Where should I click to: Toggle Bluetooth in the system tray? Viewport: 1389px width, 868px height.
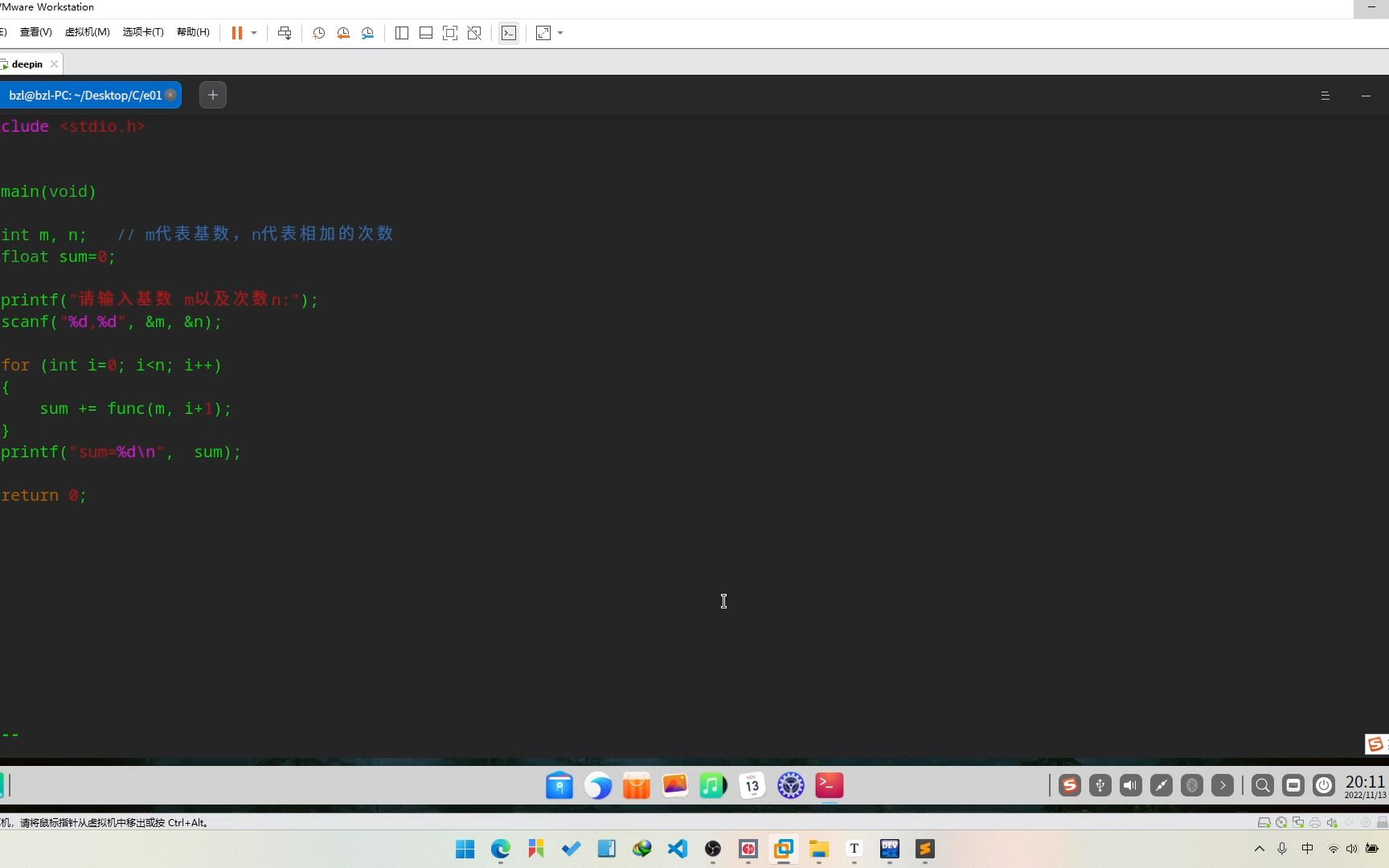(1192, 785)
